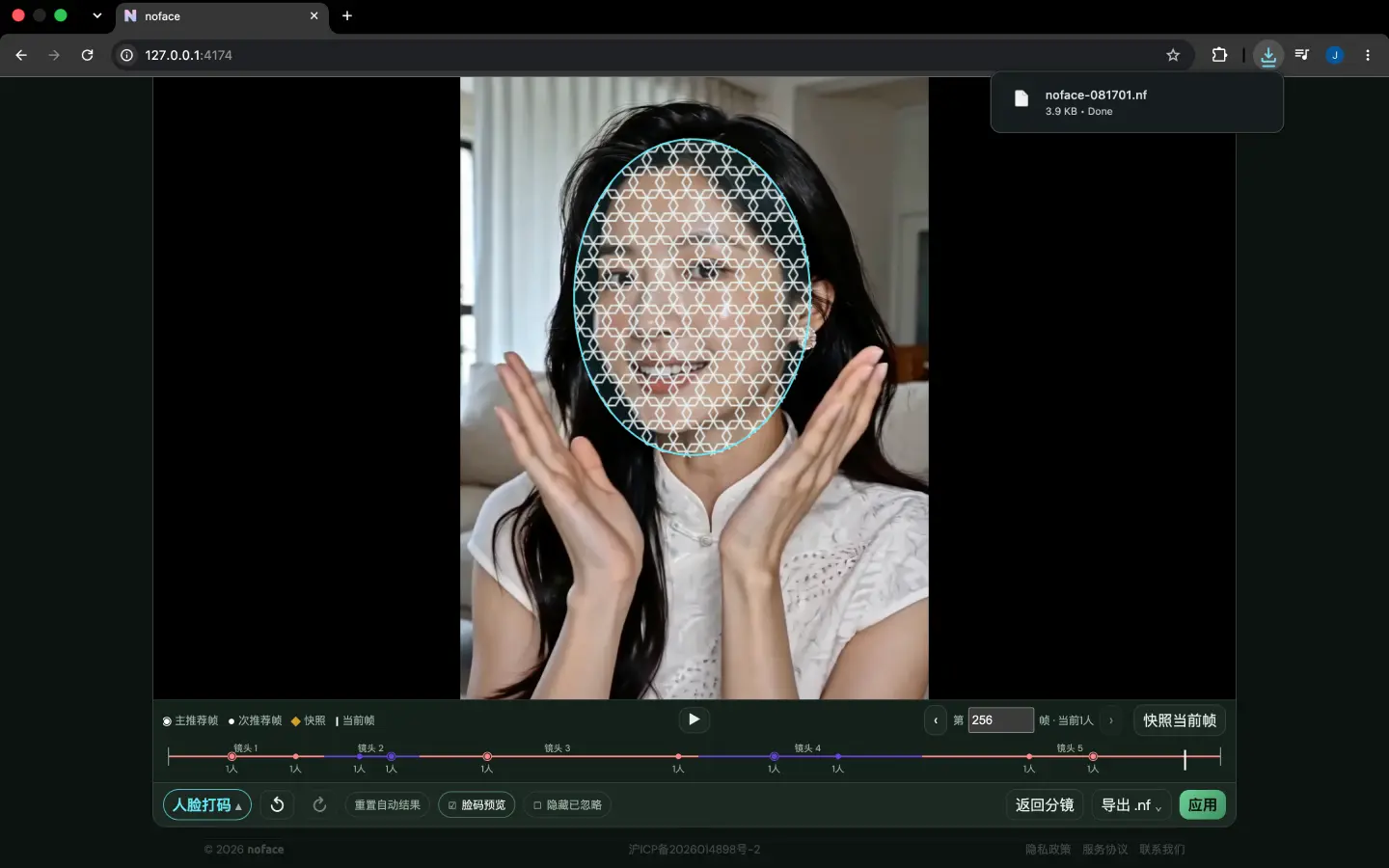
Task: Click the 沪ICP备2026014898号-2 footer text
Action: (694, 850)
